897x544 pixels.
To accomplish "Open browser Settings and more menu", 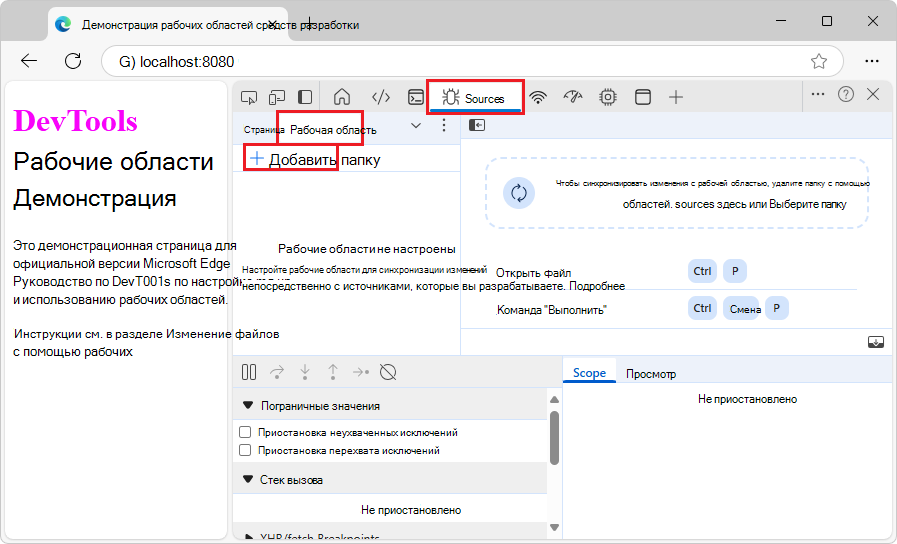I will coord(872,61).
